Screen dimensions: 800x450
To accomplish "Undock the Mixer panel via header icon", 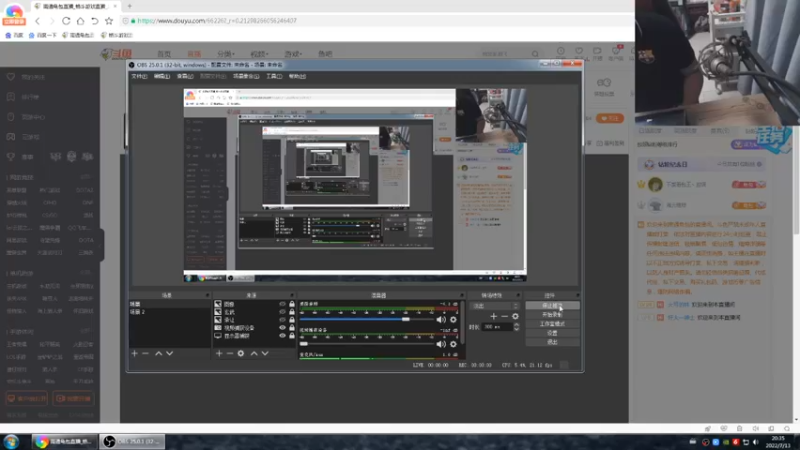I will [x=461, y=295].
